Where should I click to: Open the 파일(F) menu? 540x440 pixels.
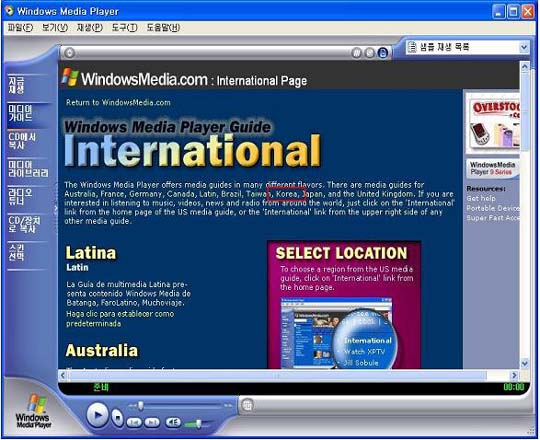click(20, 28)
